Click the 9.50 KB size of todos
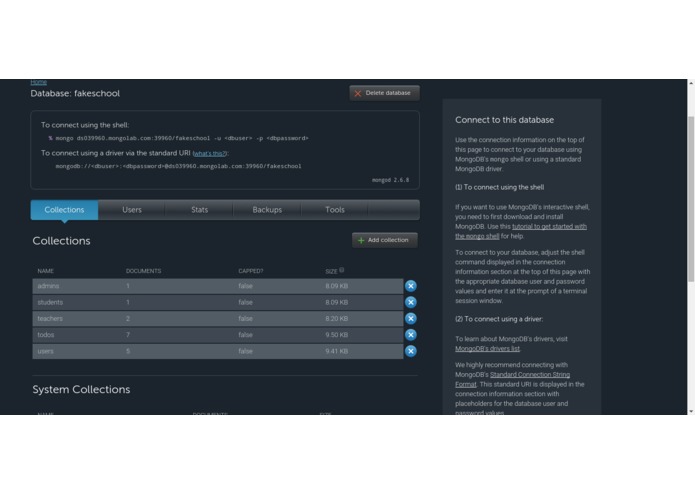 pyautogui.click(x=336, y=335)
